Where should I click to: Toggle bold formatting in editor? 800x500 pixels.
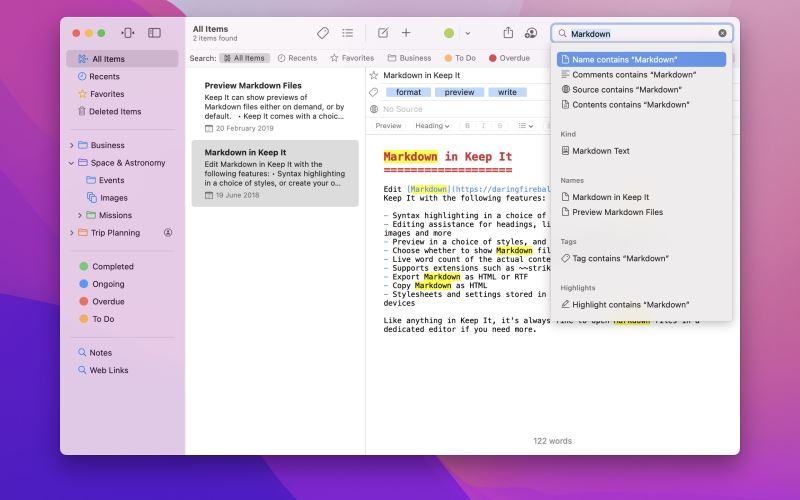[x=467, y=126]
